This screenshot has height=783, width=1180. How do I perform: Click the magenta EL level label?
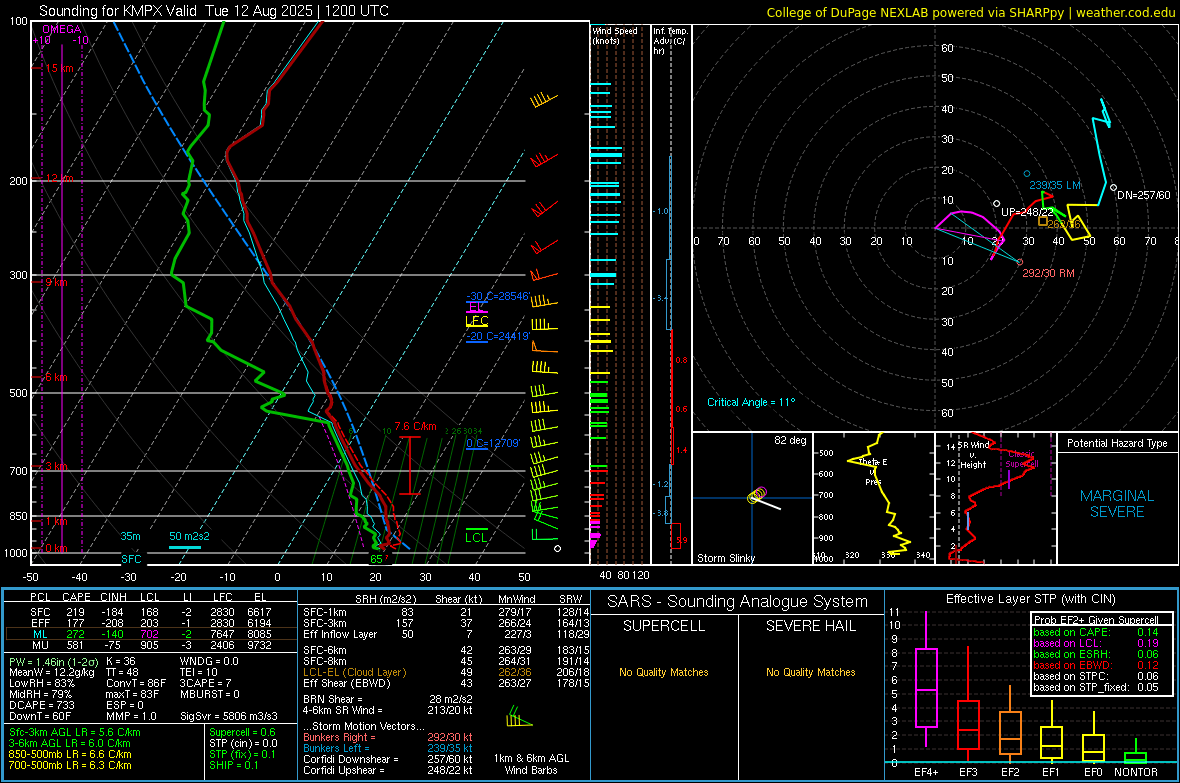pos(476,307)
